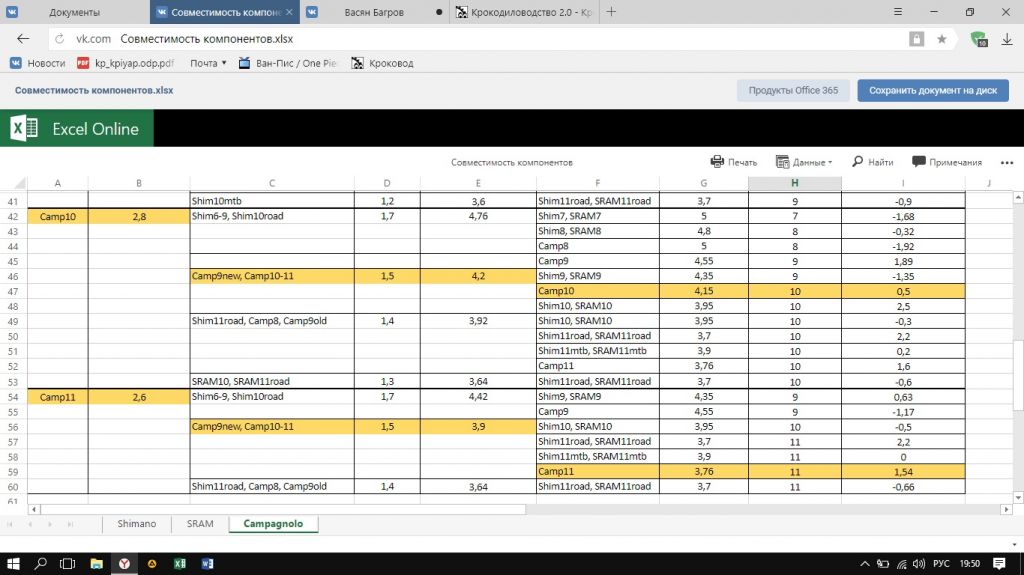Switch to the Shimano sheet tab
The image size is (1024, 575).
[136, 523]
